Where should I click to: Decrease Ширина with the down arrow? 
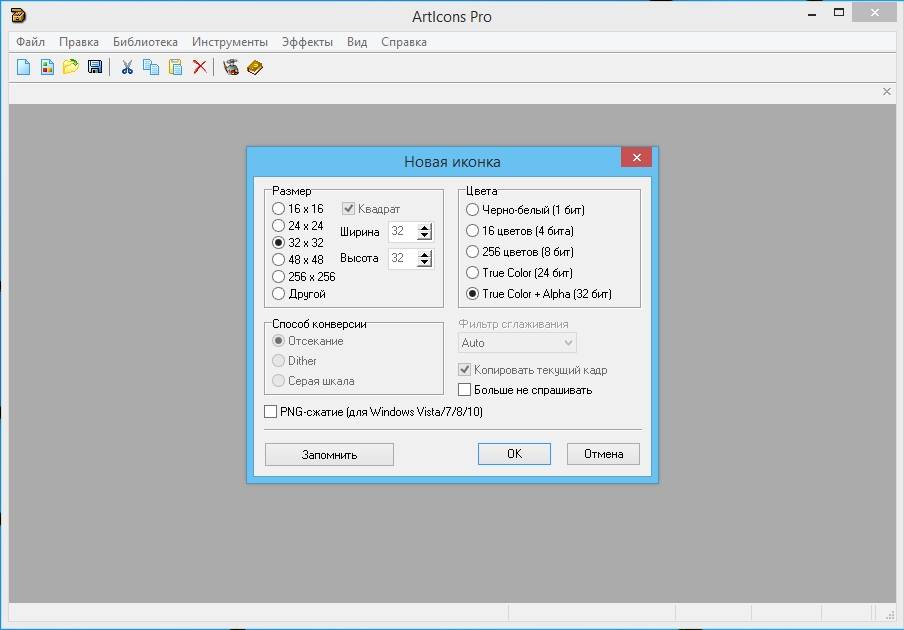click(425, 236)
